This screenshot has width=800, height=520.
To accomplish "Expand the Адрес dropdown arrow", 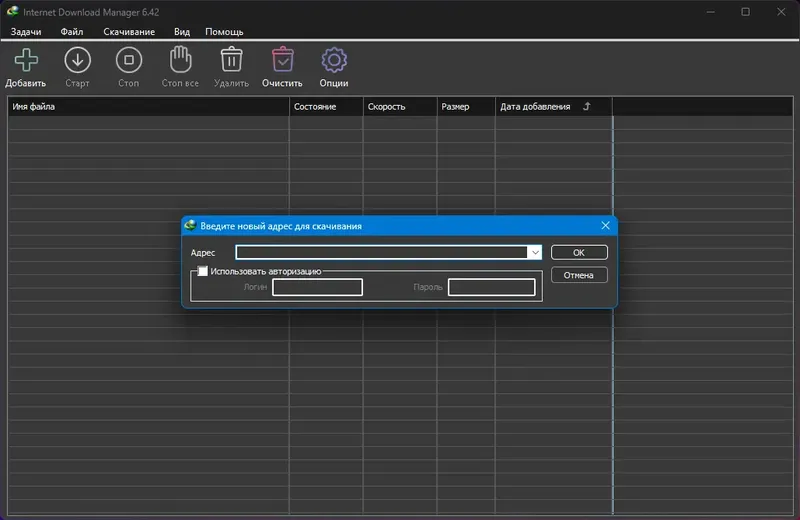I will (x=535, y=253).
